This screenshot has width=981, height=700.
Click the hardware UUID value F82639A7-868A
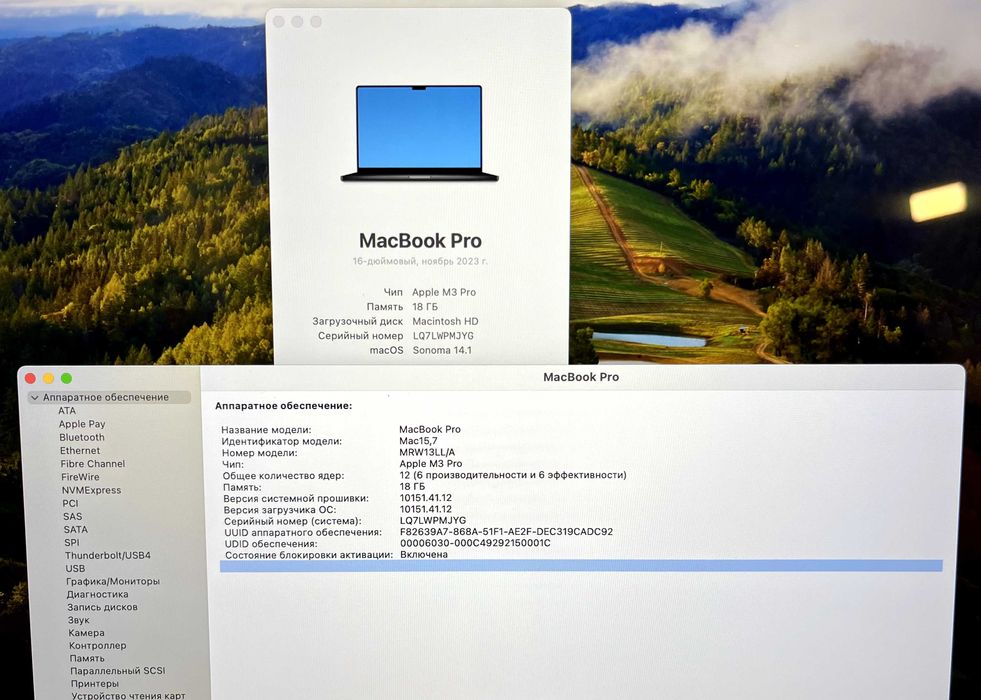(x=506, y=532)
